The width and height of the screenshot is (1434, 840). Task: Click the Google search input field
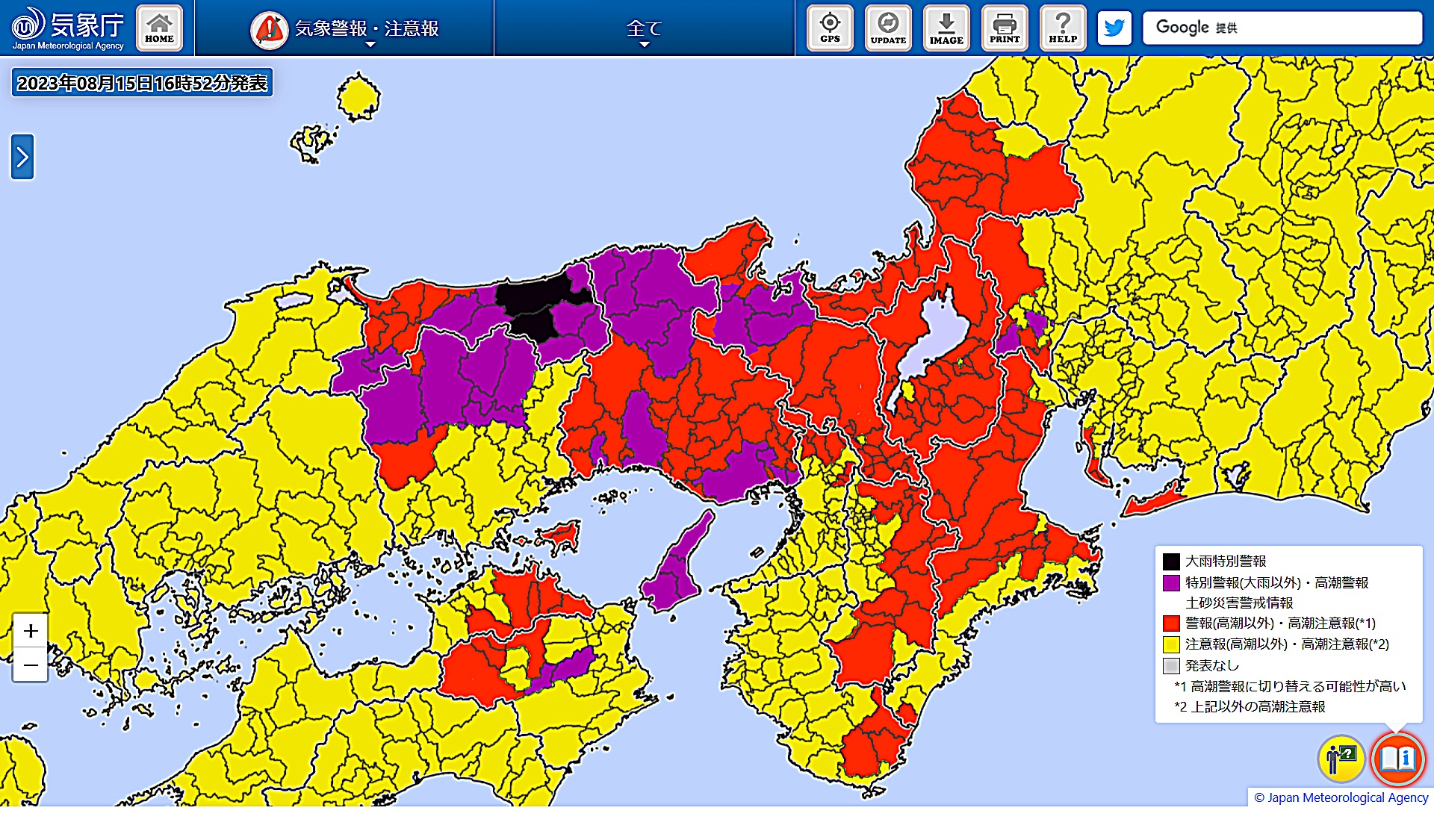tap(1282, 28)
